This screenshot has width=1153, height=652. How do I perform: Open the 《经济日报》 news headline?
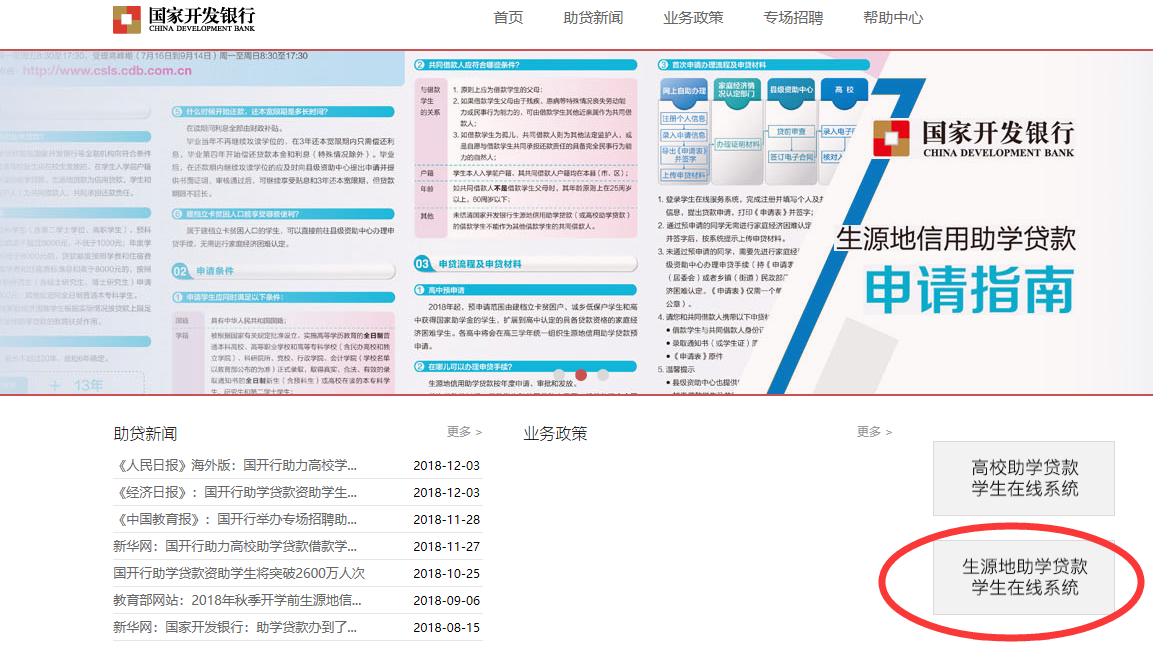(x=236, y=493)
